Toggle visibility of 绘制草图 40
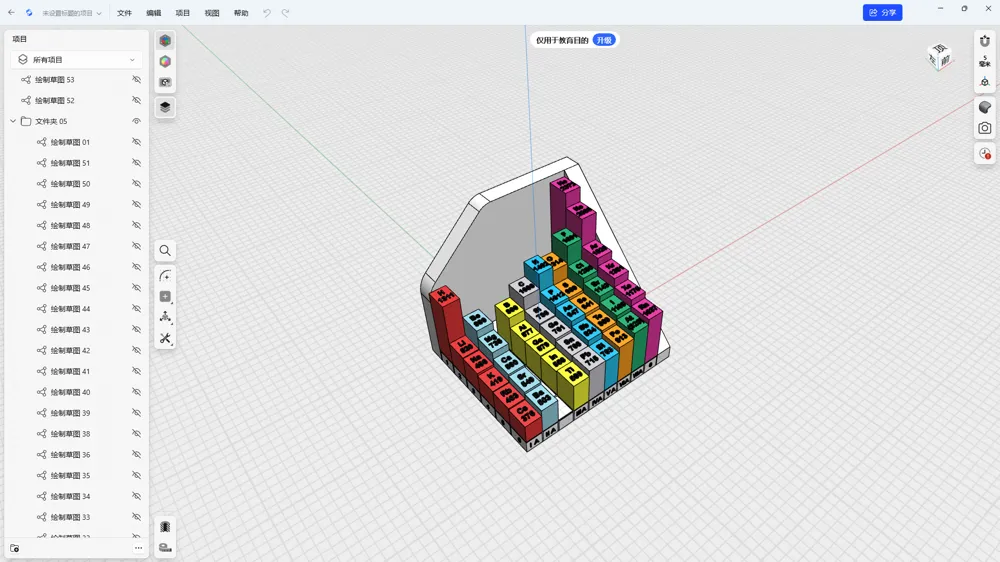 (x=136, y=392)
